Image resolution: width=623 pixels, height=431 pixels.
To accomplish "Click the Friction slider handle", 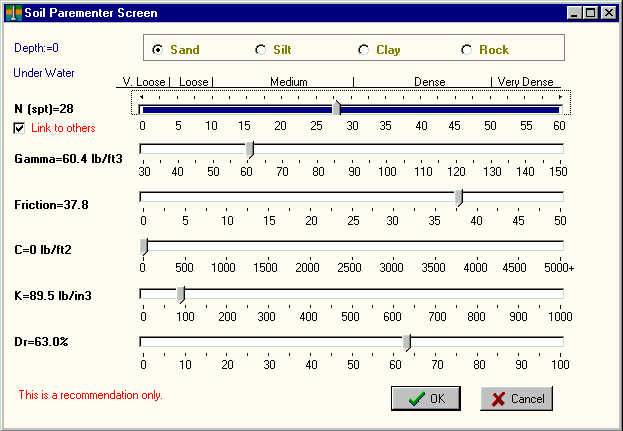I will 459,198.
